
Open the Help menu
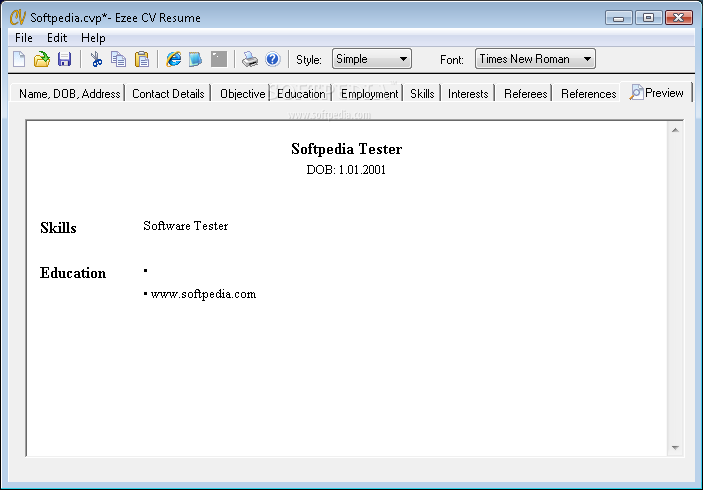[x=93, y=38]
